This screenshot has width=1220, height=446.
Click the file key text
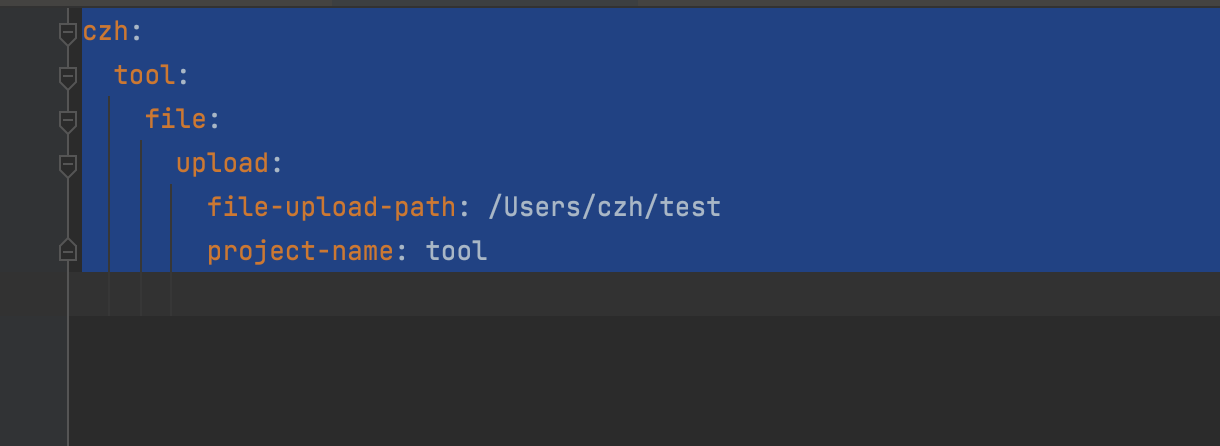pyautogui.click(x=176, y=119)
